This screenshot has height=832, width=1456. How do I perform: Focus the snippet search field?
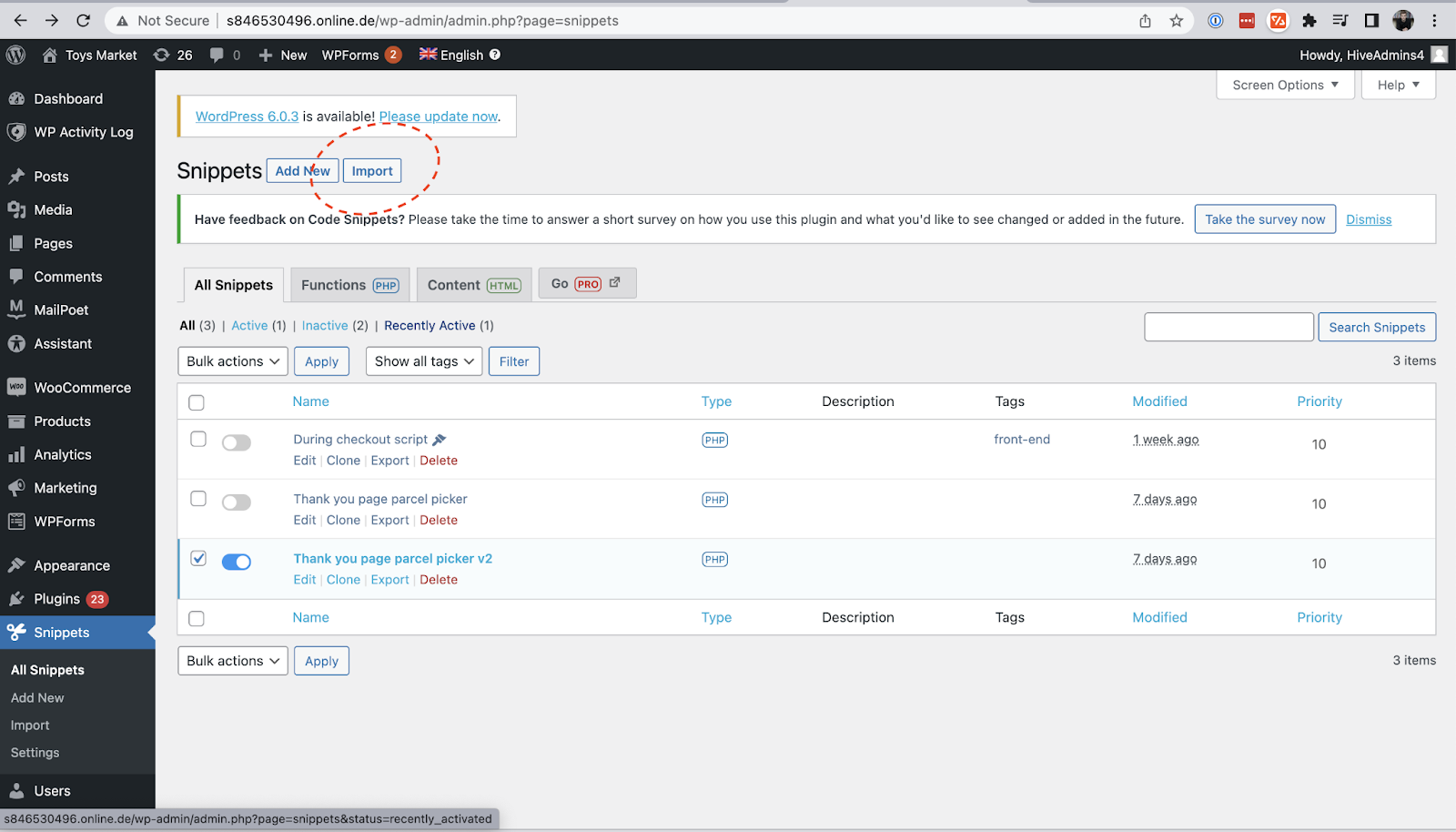(x=1228, y=327)
